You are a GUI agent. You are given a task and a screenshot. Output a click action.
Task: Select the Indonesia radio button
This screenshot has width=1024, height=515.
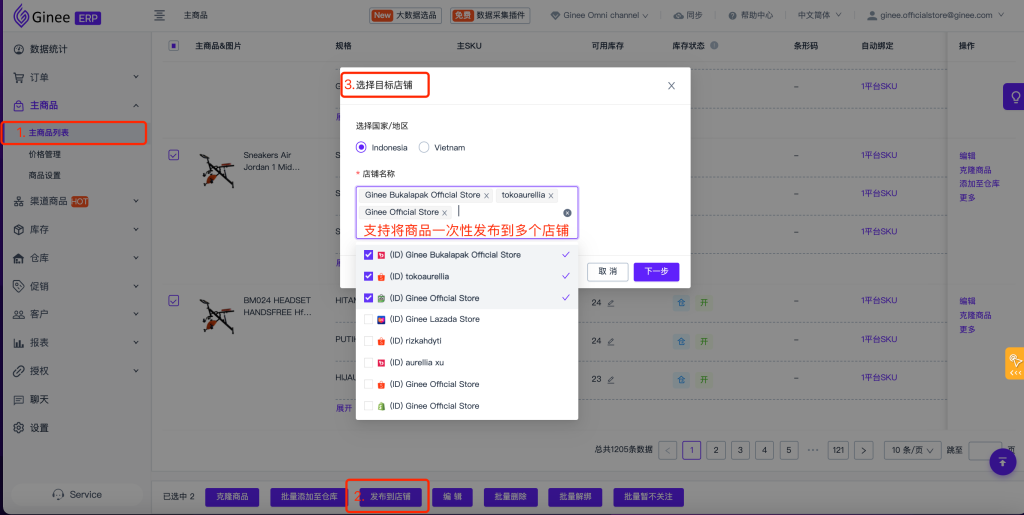[x=361, y=148]
